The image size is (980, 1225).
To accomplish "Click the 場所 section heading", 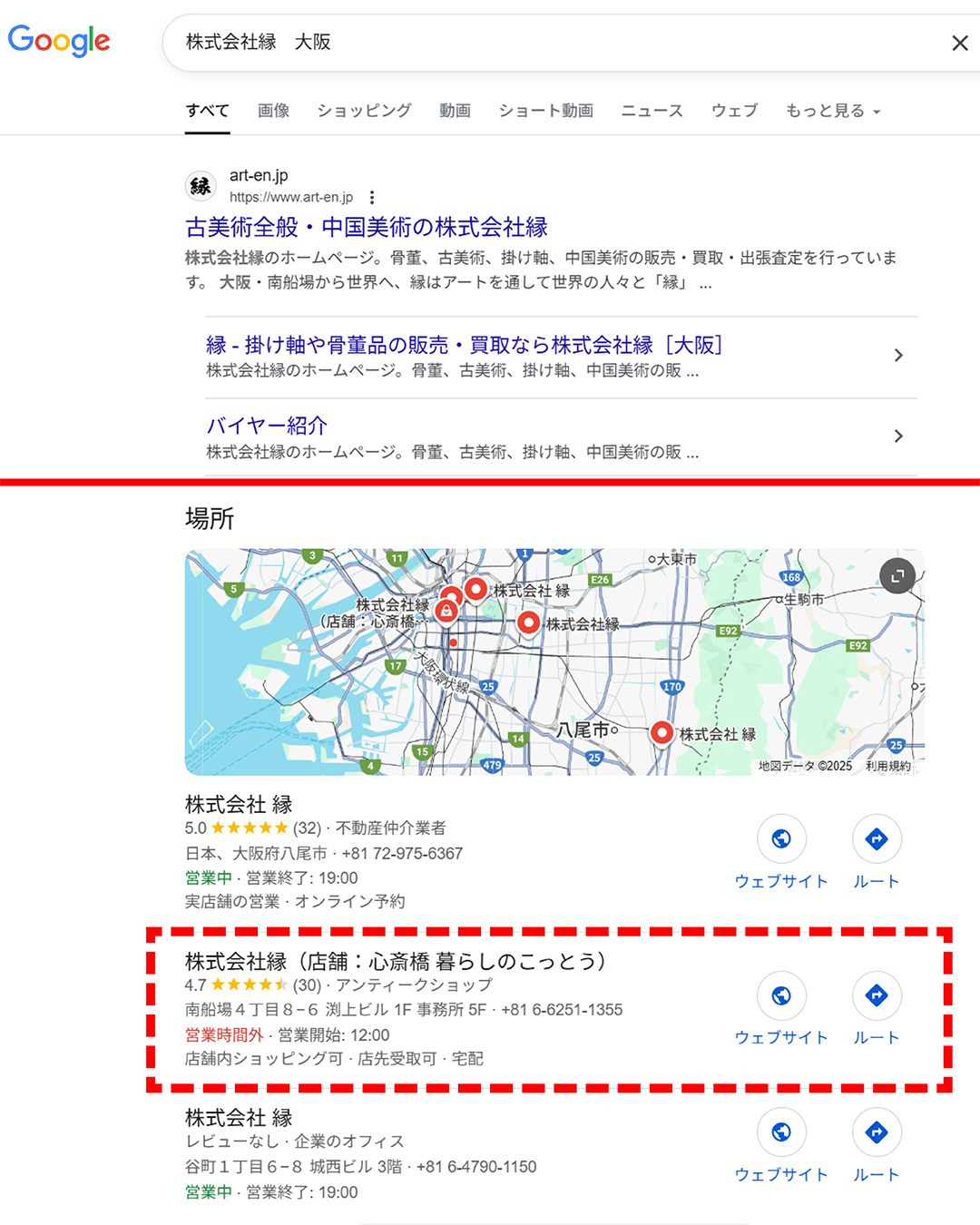I will point(210,518).
